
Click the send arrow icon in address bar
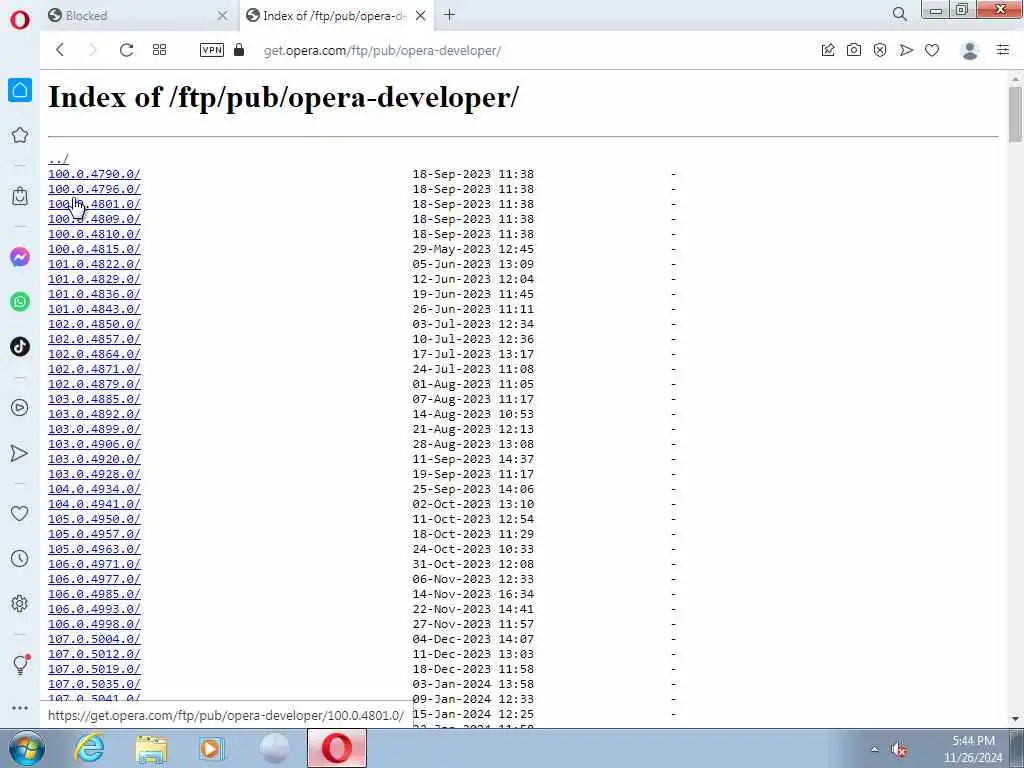coord(906,50)
